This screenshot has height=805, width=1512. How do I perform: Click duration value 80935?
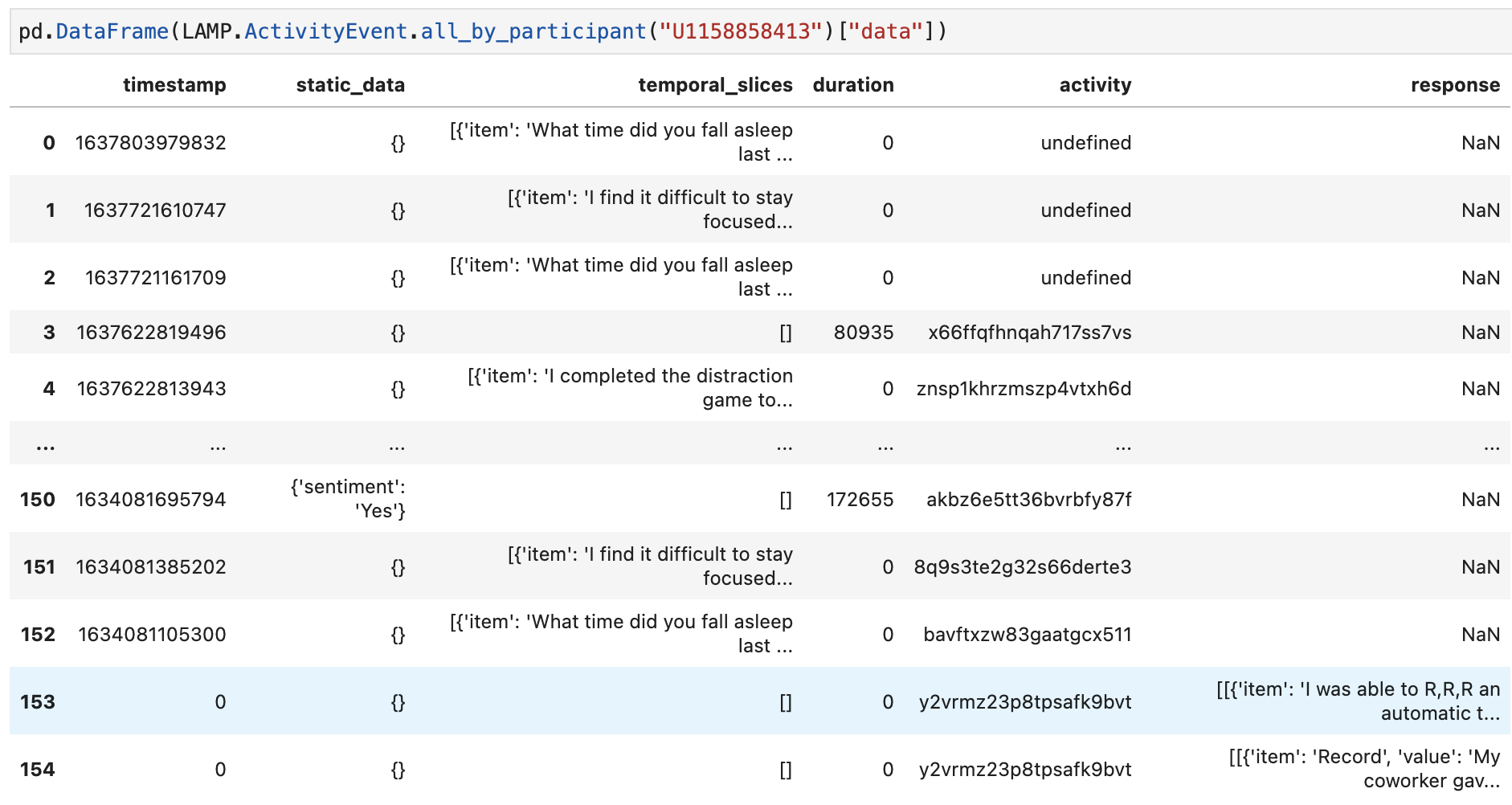point(864,333)
